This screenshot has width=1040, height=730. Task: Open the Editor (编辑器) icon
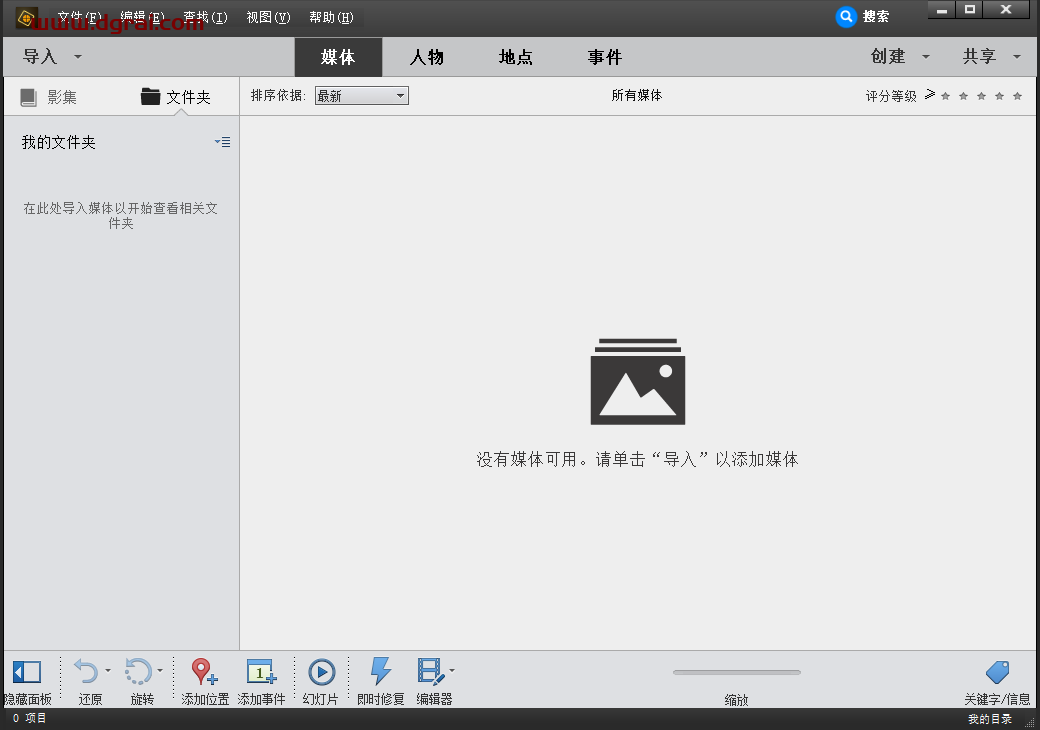(431, 671)
